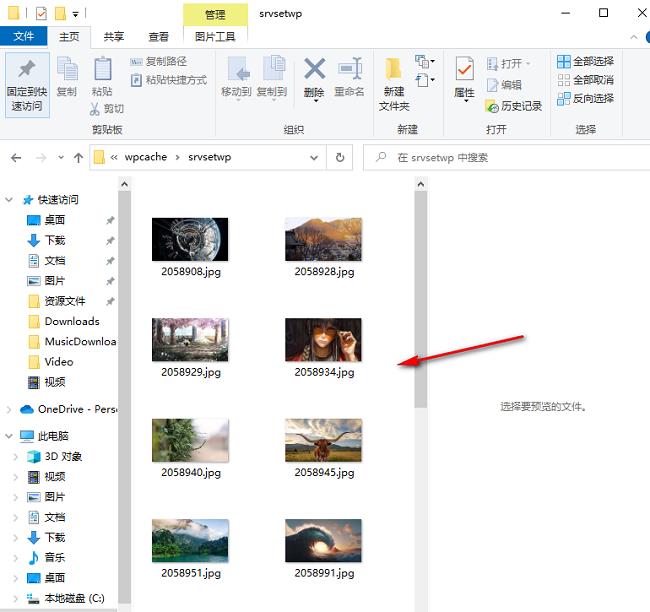Select Downloads (下载) under Quick access

tap(55, 240)
